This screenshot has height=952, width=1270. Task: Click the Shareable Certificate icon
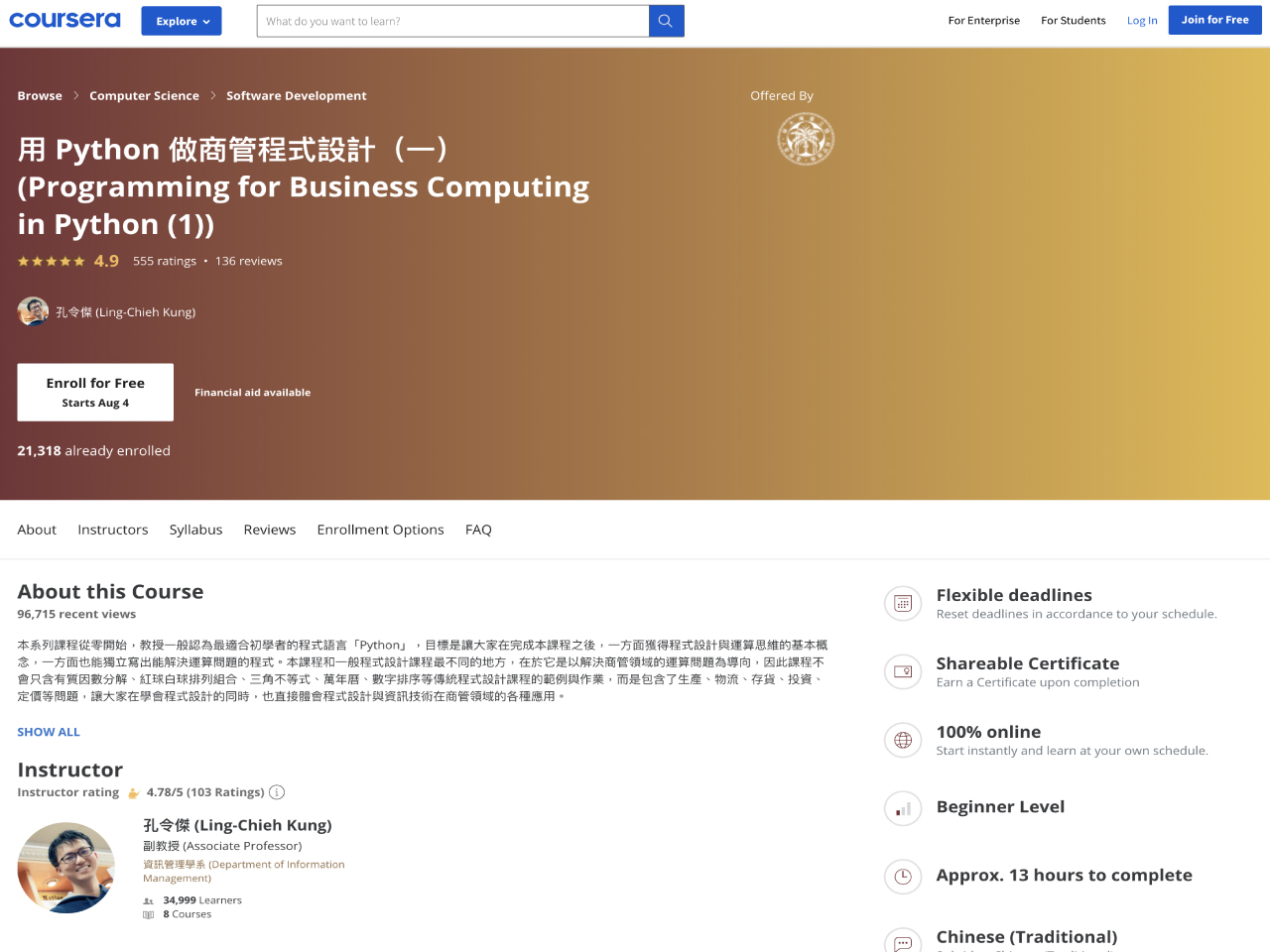click(x=903, y=671)
